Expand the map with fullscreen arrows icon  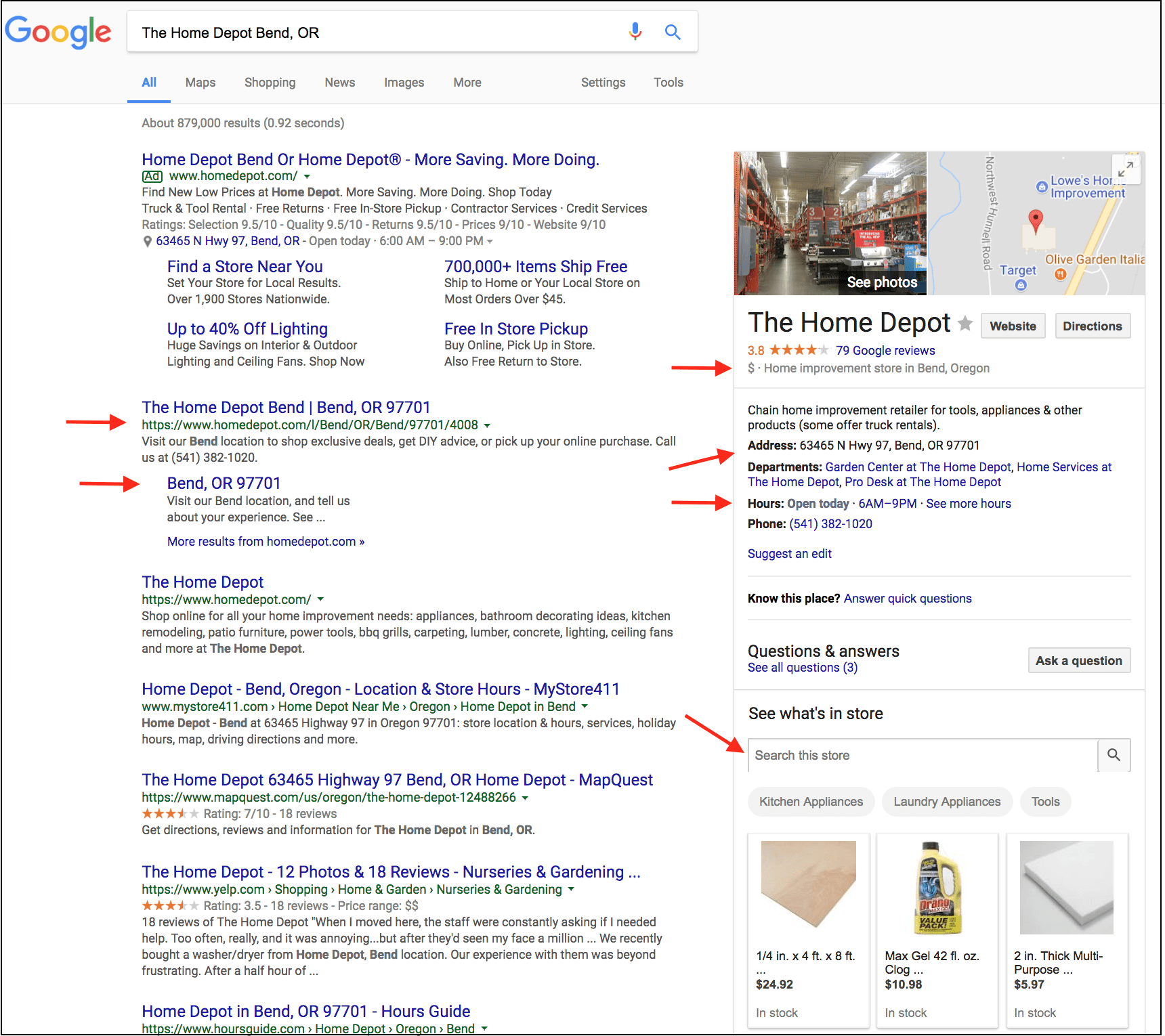point(1126,169)
